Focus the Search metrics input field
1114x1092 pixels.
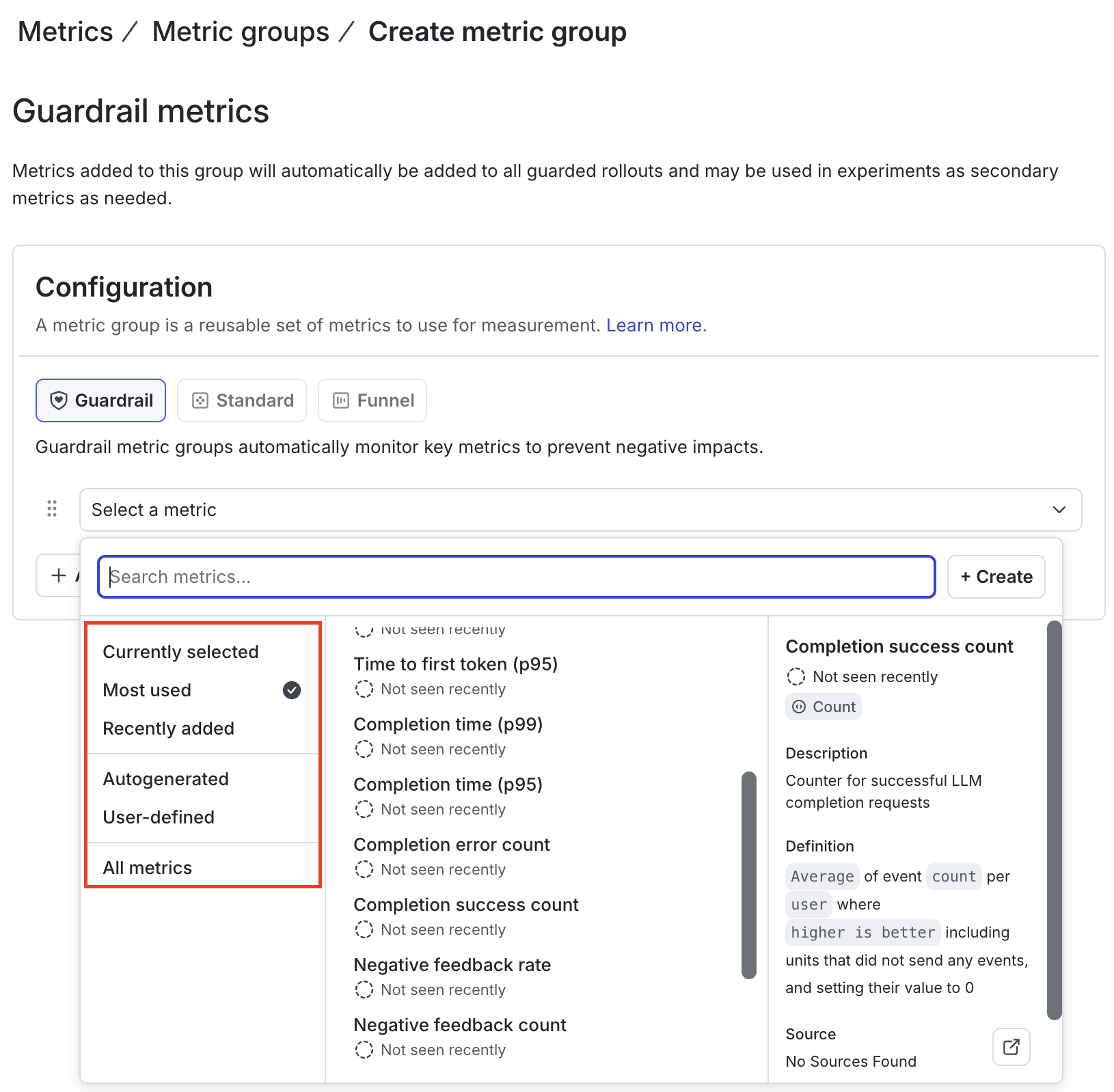click(517, 577)
